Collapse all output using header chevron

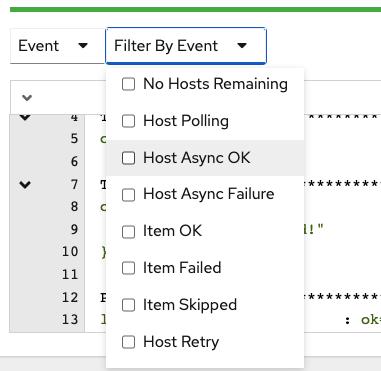point(27,98)
